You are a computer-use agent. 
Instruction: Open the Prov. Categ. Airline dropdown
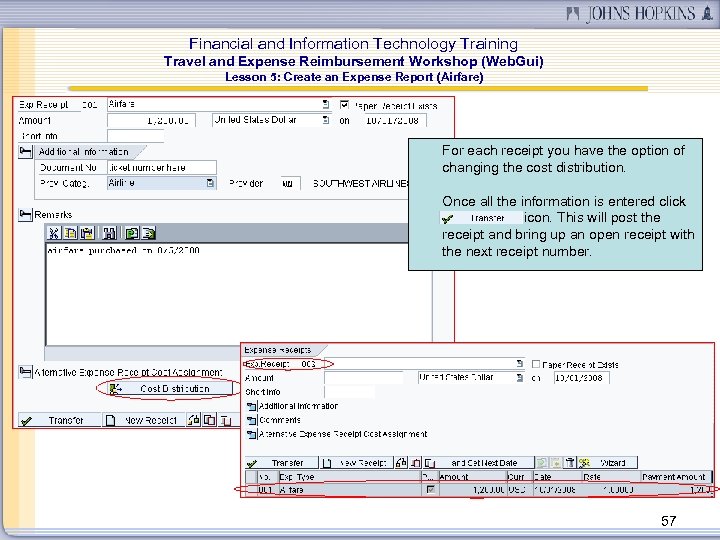210,183
